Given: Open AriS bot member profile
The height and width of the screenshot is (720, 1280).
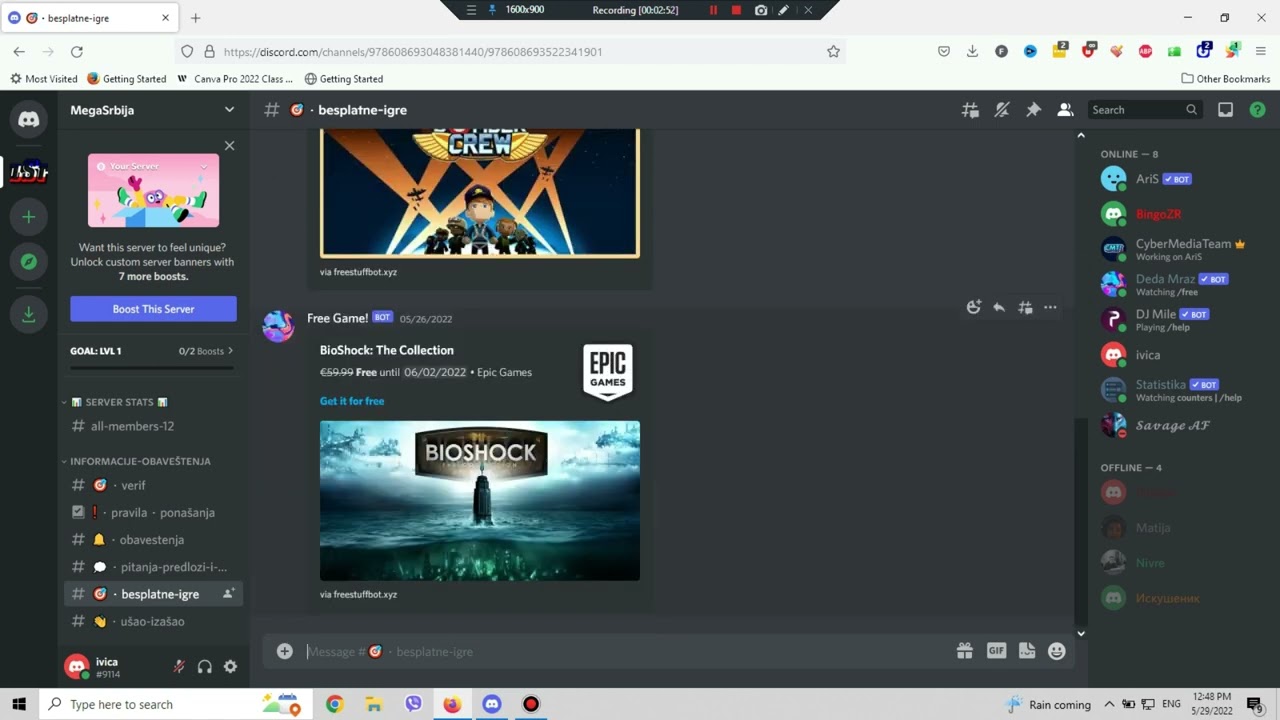Looking at the screenshot, I should [1180, 179].
